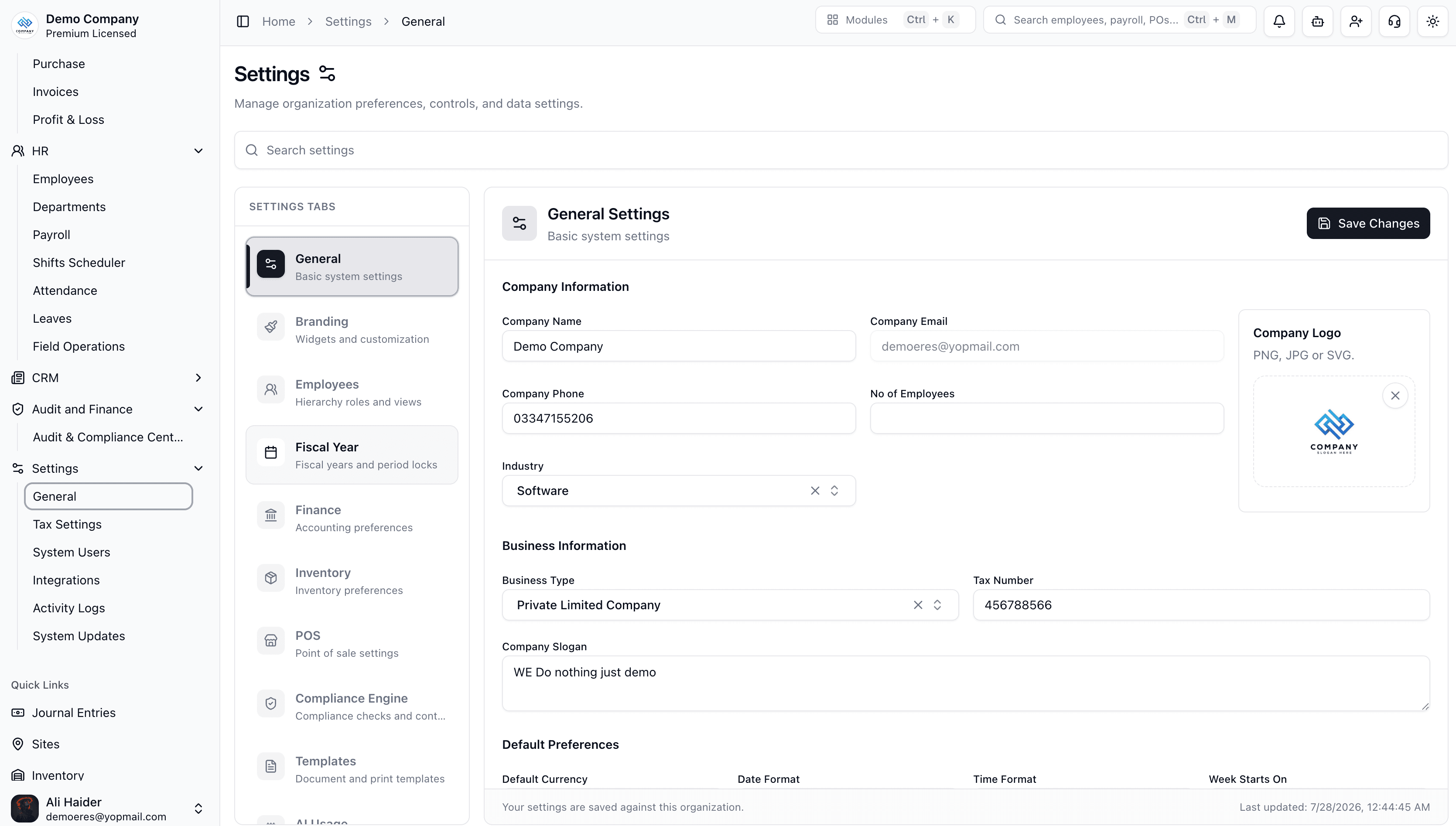Save Changes to general settings
This screenshot has height=826, width=1456.
coord(1368,223)
